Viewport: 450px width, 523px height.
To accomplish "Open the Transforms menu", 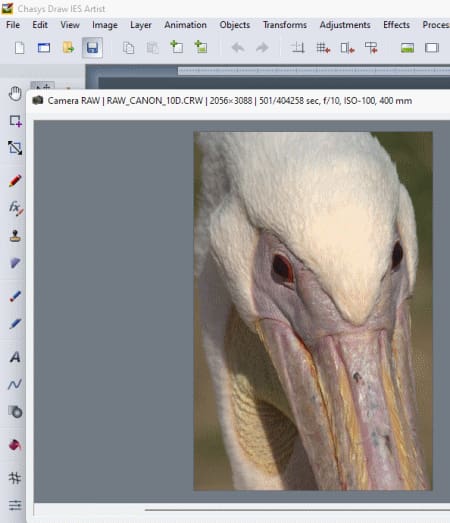I will (285, 25).
